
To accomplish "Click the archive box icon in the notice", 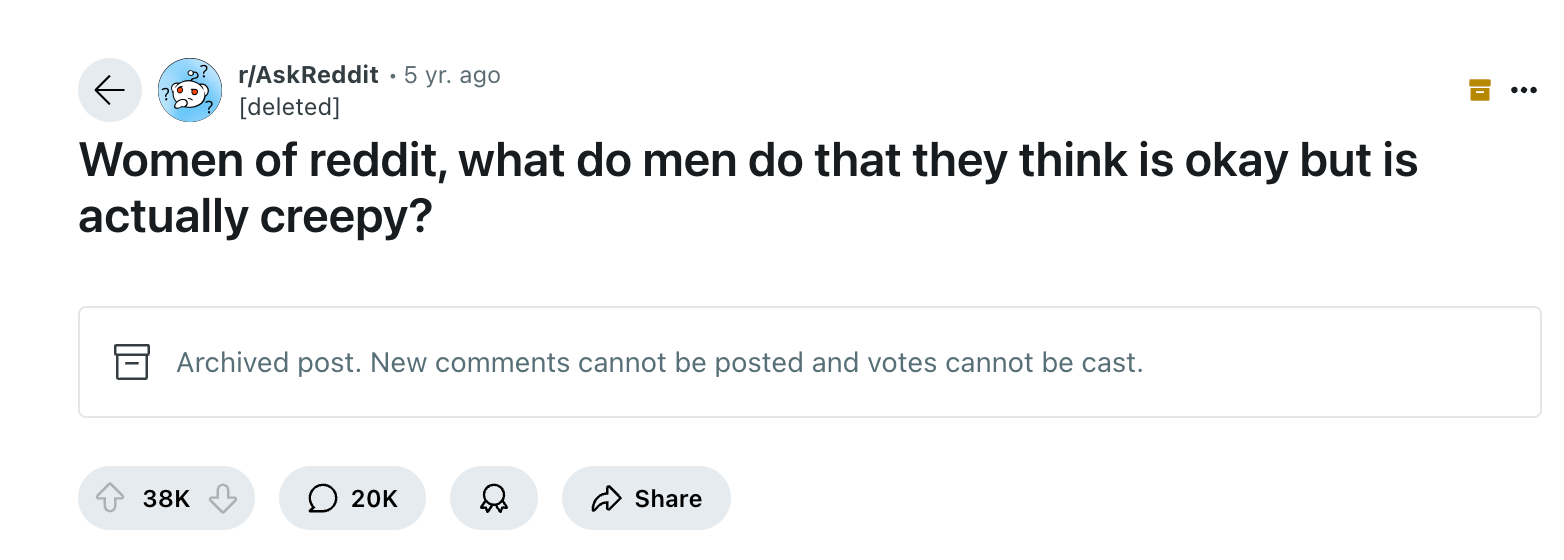I will pos(132,362).
